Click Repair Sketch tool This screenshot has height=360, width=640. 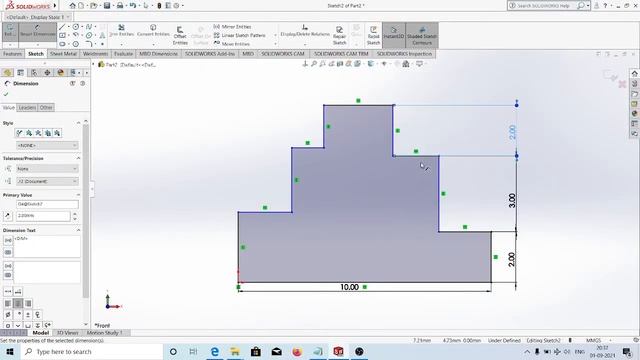(339, 36)
